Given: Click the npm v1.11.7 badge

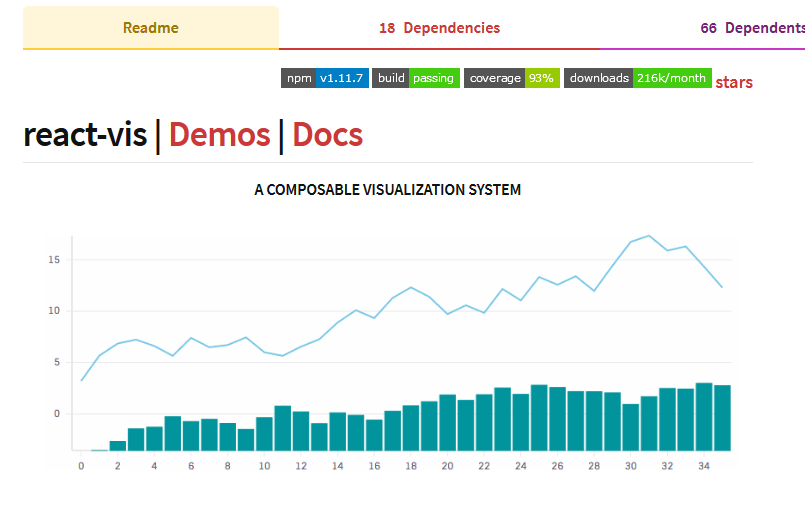Looking at the screenshot, I should coord(325,78).
